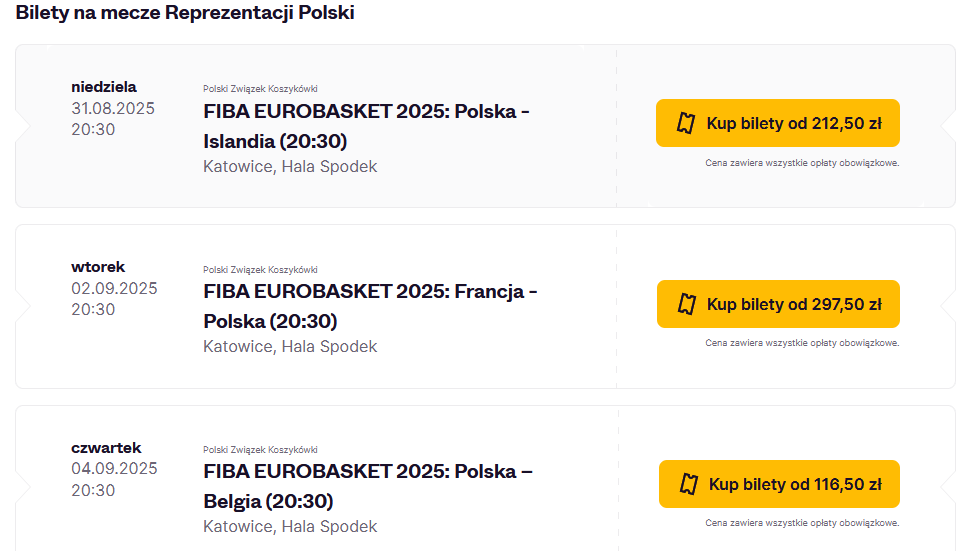
Task: Open Francja - Polska match title
Action: pyautogui.click(x=370, y=306)
